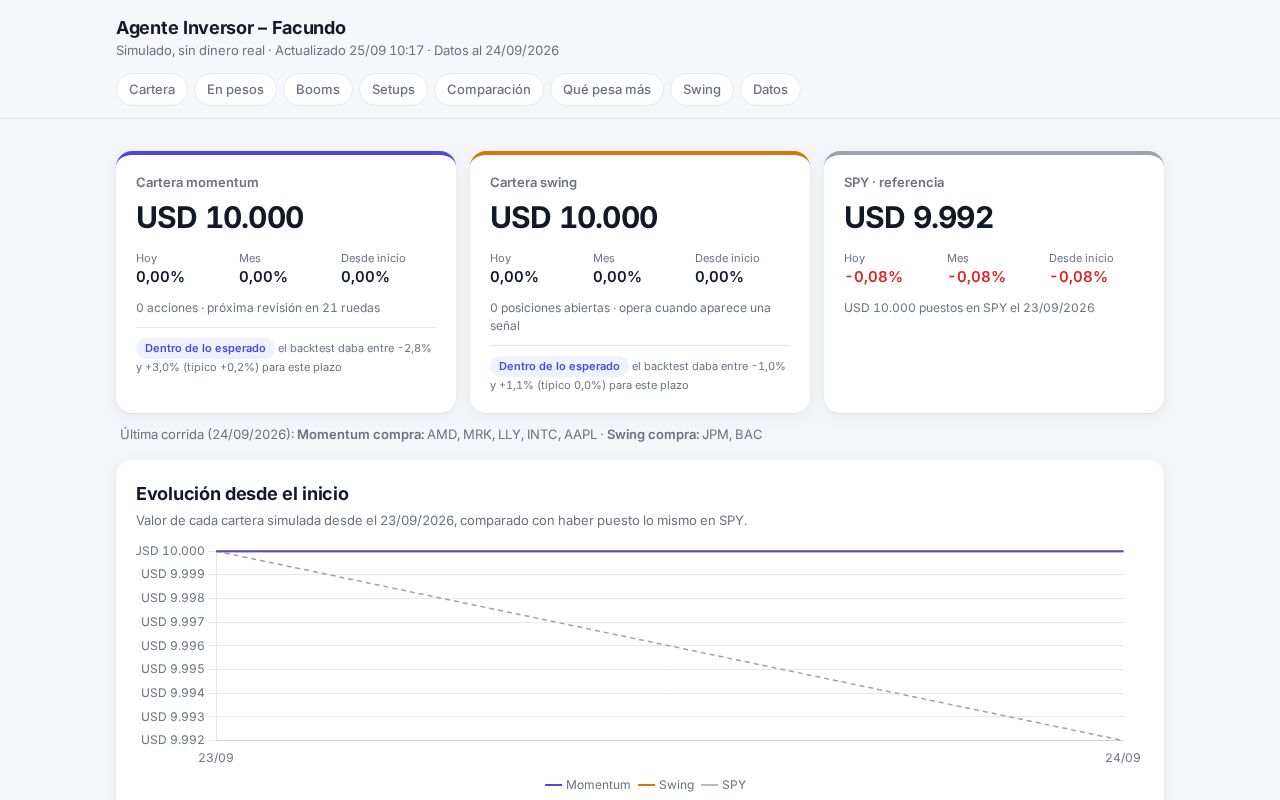This screenshot has height=800, width=1280.
Task: Click 'USD 10.000 puestos en SPY el 23/09/2026' text
Action: click(x=969, y=308)
